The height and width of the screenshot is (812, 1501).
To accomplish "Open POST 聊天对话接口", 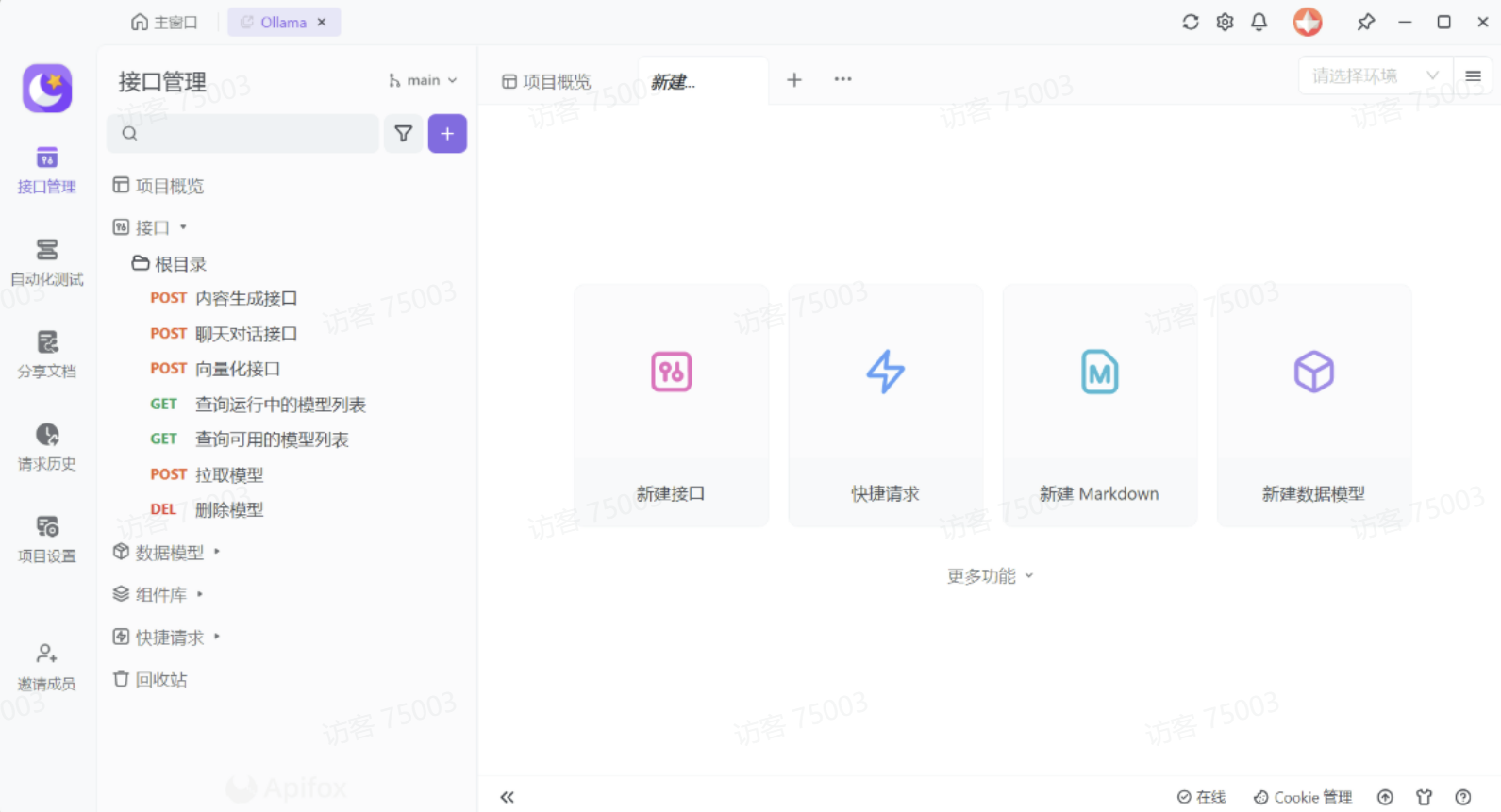I will click(224, 334).
